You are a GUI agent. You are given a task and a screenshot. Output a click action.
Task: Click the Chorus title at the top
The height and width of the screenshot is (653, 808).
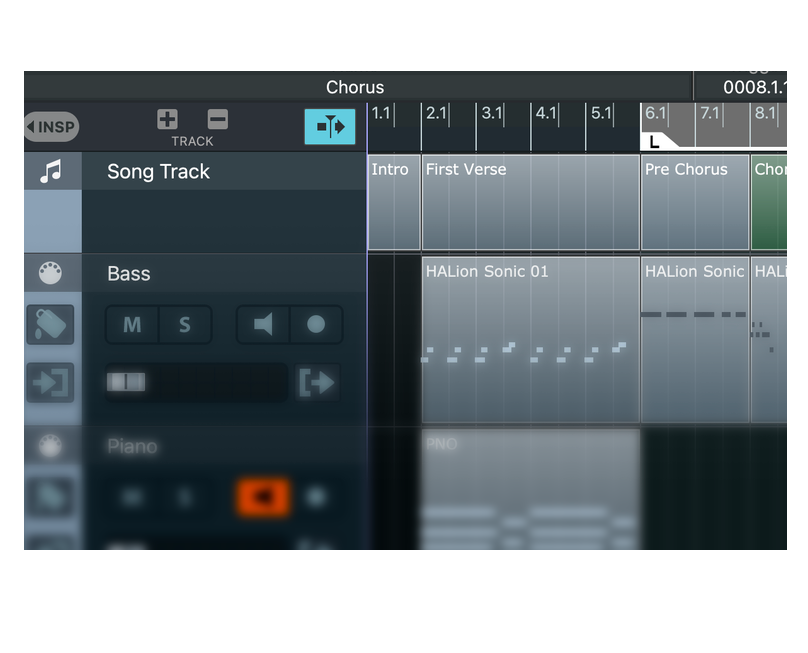pos(355,87)
